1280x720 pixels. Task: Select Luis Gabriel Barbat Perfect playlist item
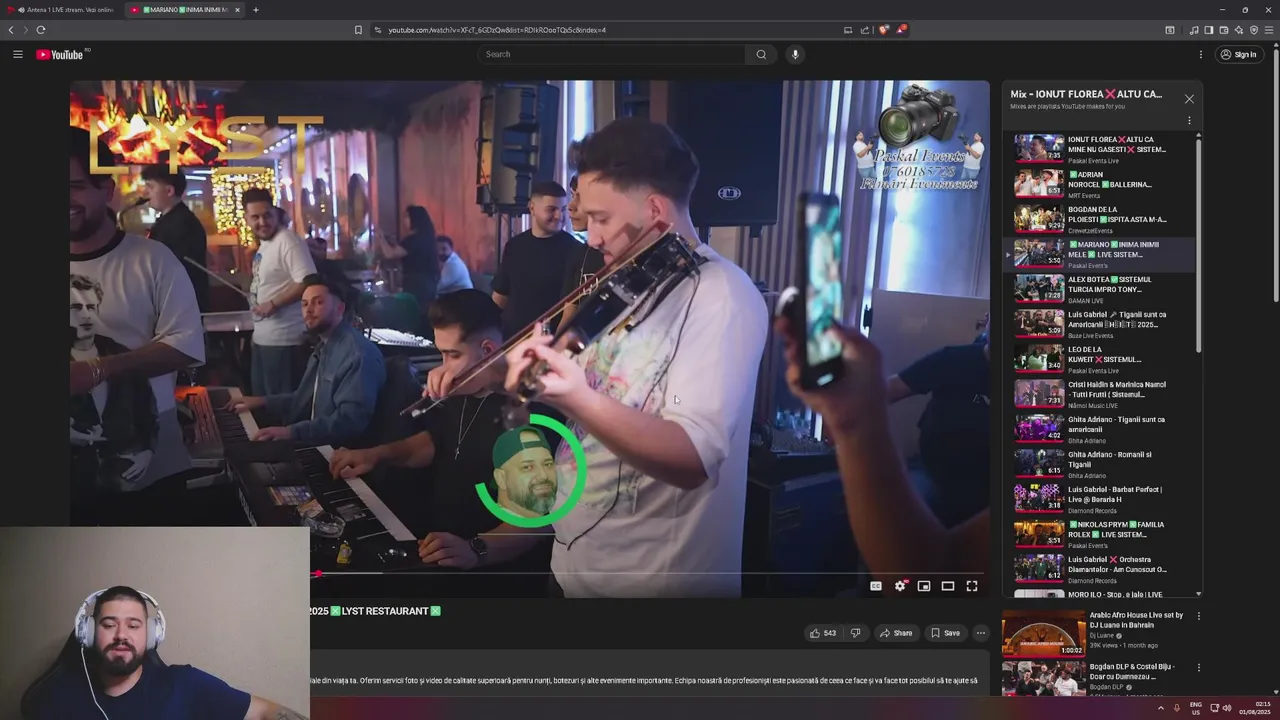coord(1100,499)
